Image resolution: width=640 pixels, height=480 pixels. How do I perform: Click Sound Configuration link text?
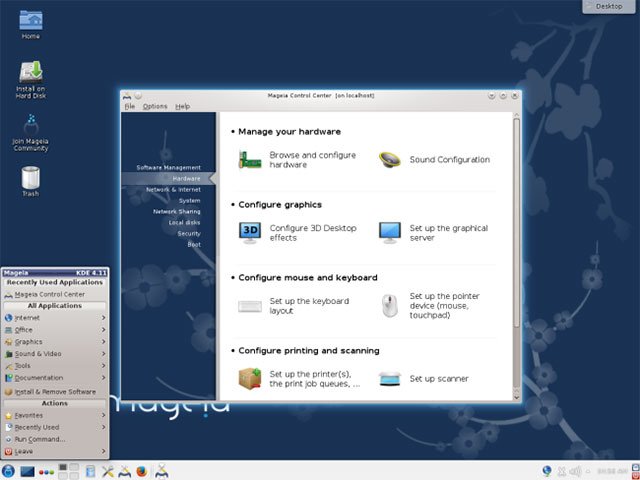449,160
